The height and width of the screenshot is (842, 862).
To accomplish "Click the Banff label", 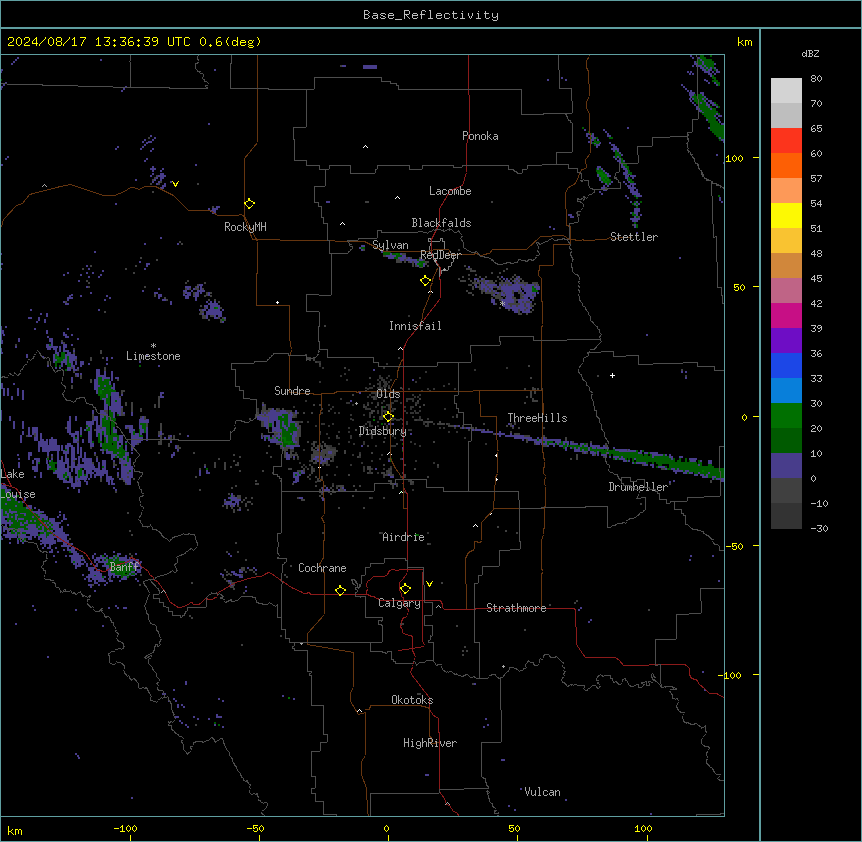I will pos(124,567).
